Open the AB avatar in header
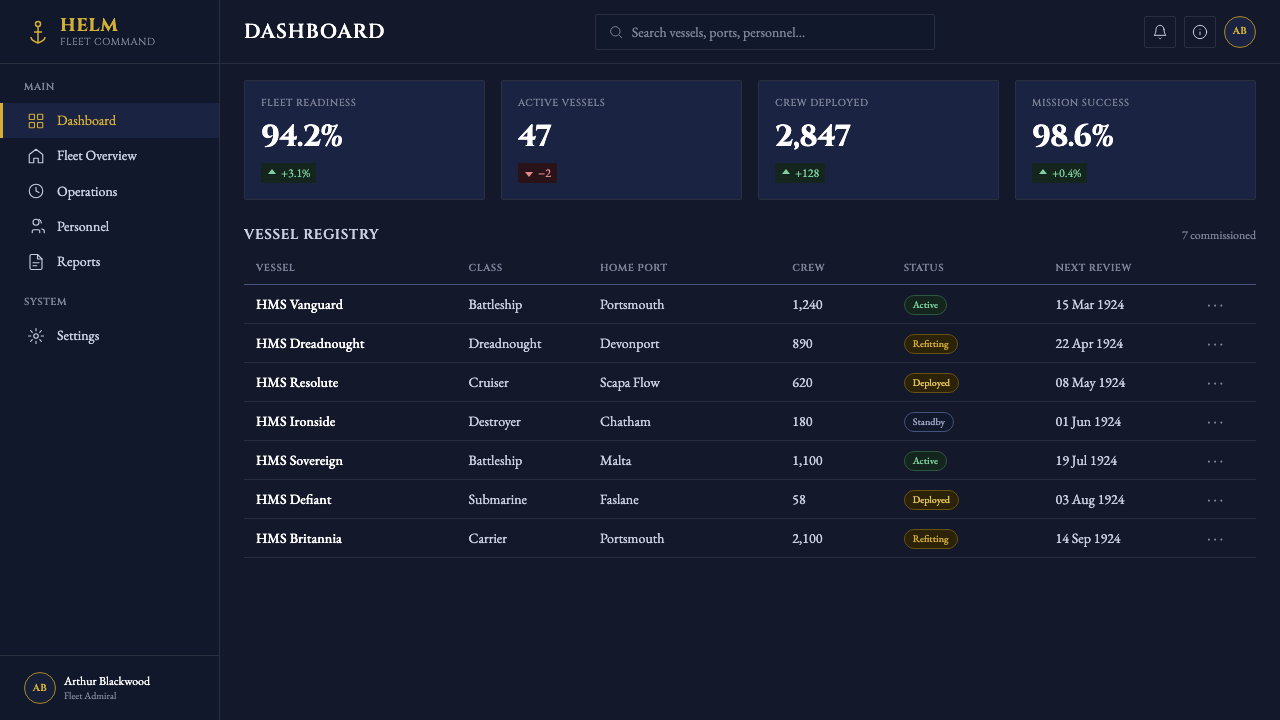The image size is (1280, 720). [x=1240, y=32]
